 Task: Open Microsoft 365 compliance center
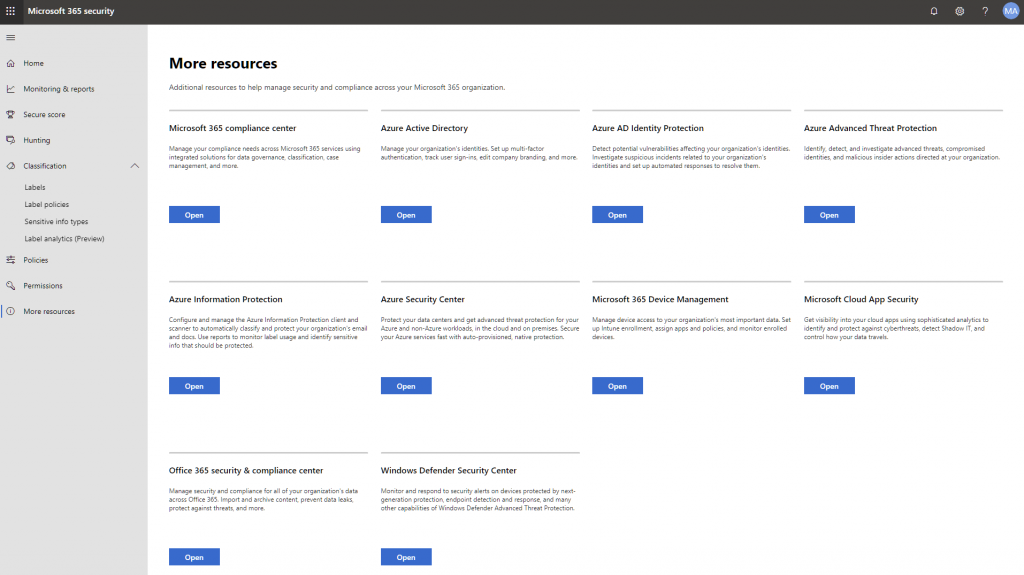click(194, 215)
